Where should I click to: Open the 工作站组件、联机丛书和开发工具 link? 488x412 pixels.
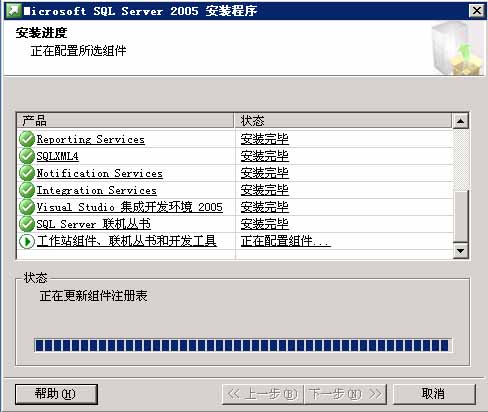(127, 241)
